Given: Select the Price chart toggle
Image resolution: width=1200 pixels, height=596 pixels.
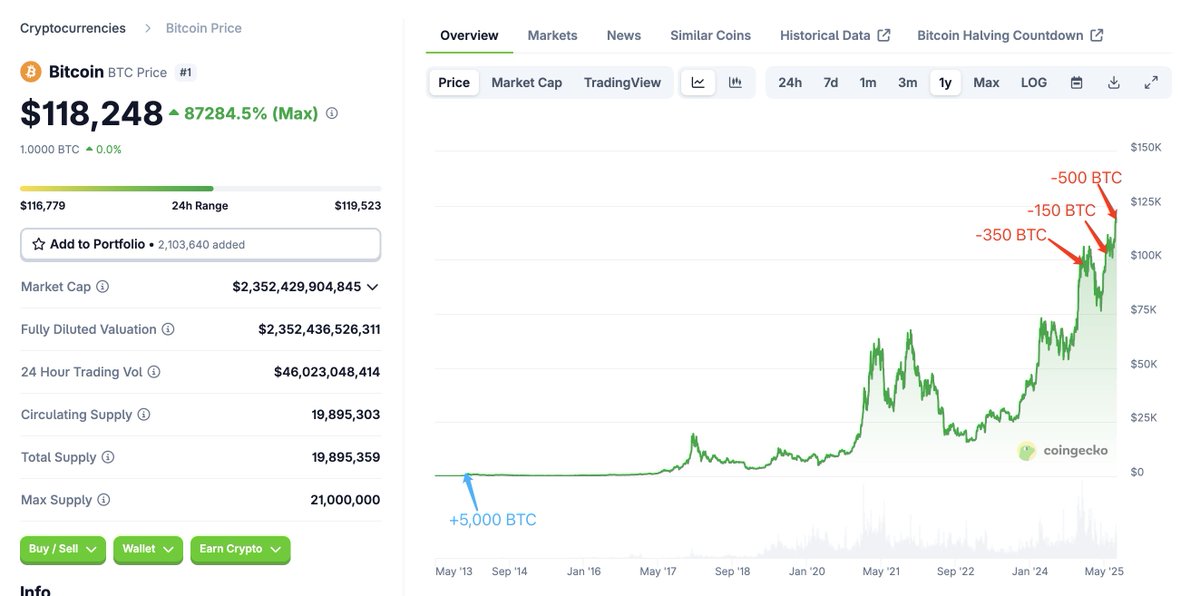Looking at the screenshot, I should (454, 82).
